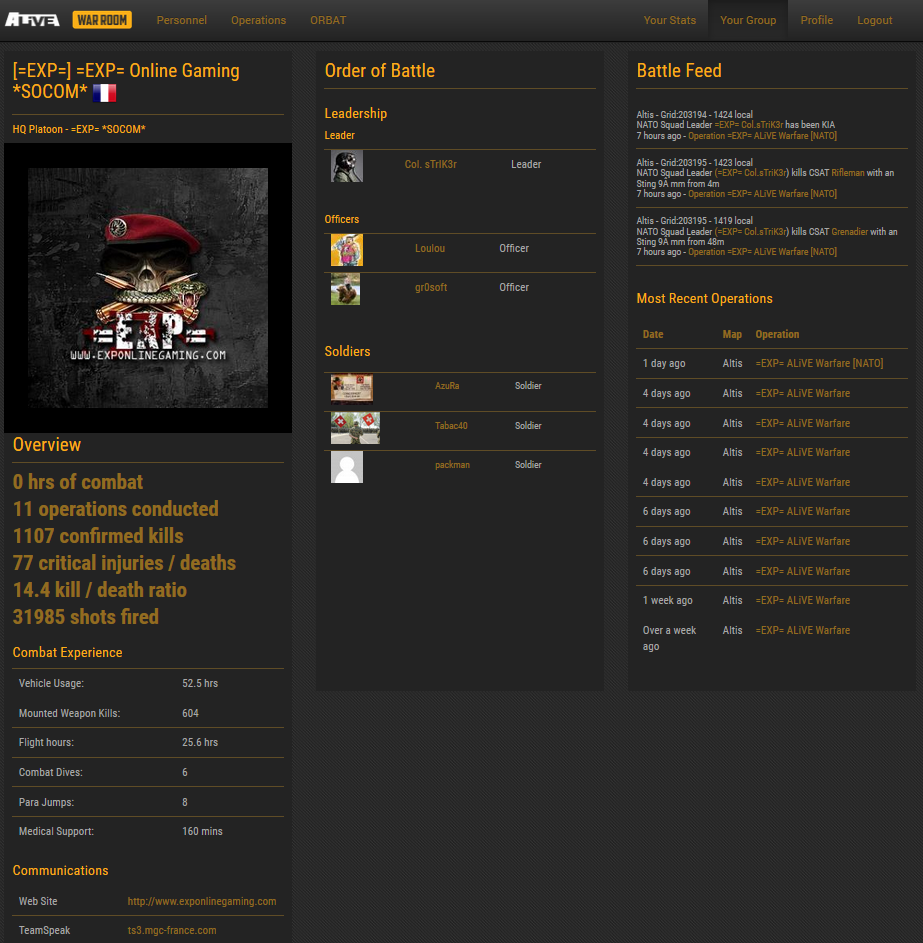923x943 pixels.
Task: Click the =EXP= skull group logo
Action: coord(148,287)
